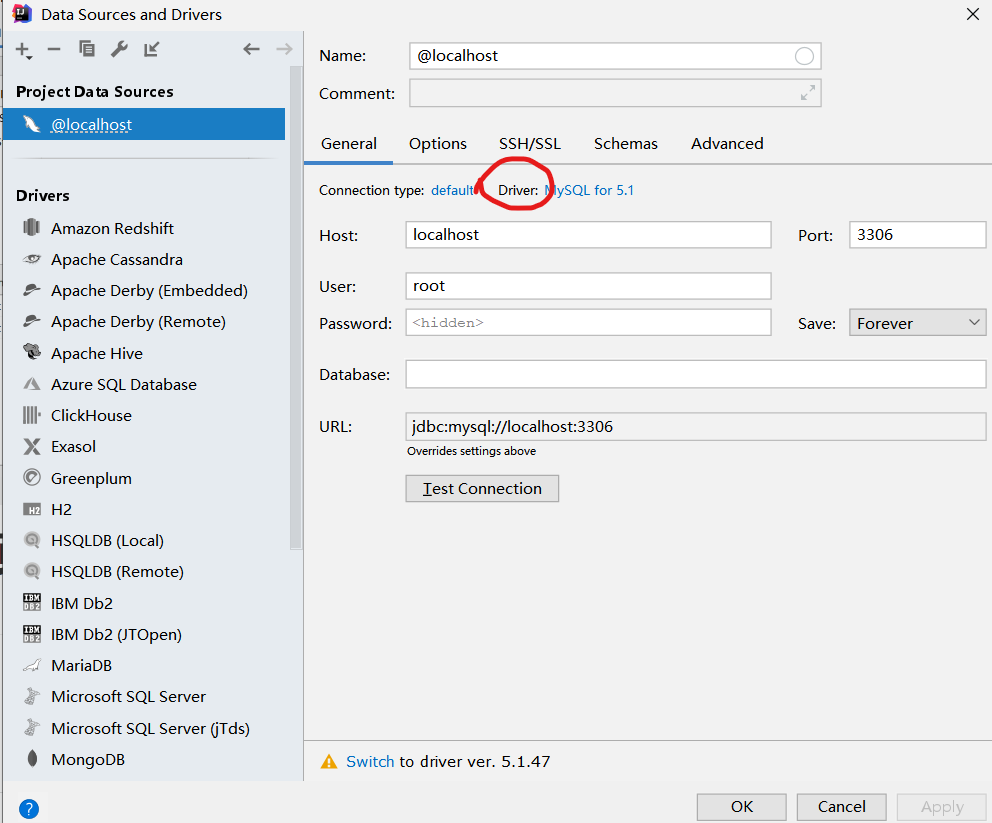Switch to the General tab
This screenshot has height=823, width=992.
coord(349,144)
